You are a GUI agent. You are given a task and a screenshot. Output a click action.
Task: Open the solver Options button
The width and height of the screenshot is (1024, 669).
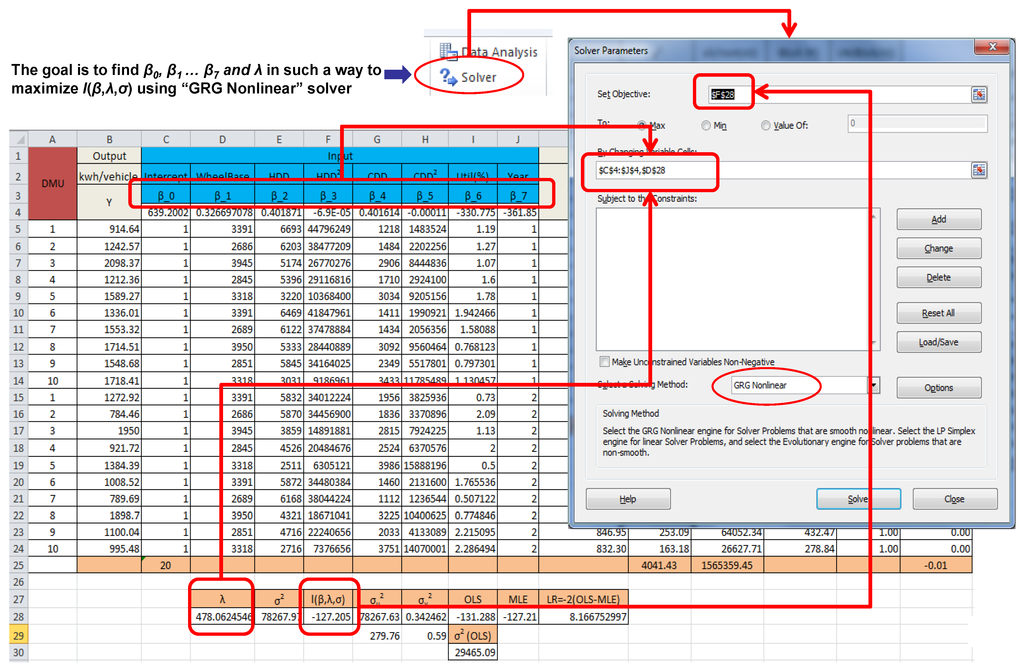point(938,387)
